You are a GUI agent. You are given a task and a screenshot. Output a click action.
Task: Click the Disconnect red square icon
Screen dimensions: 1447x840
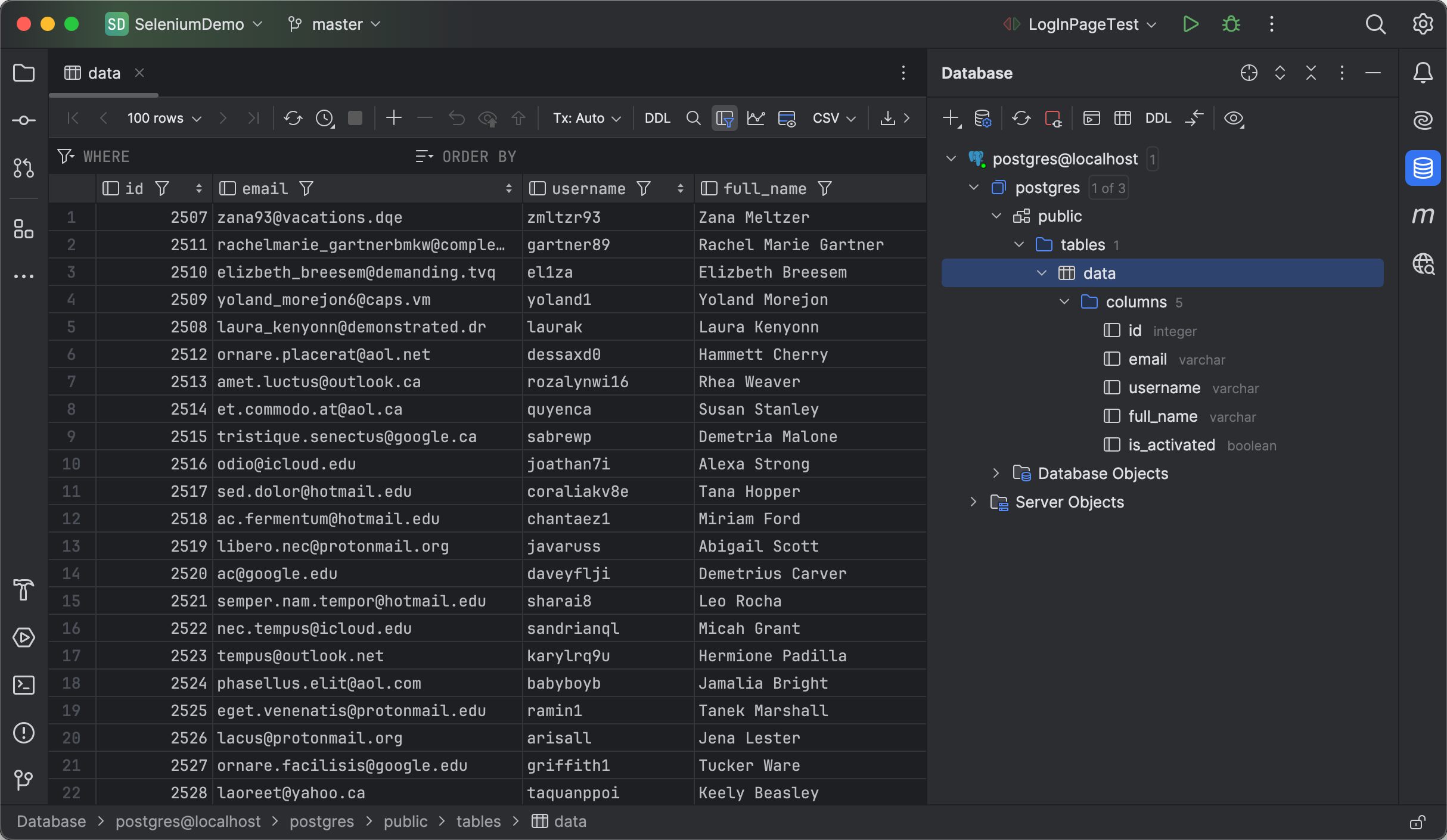pyautogui.click(x=1053, y=118)
